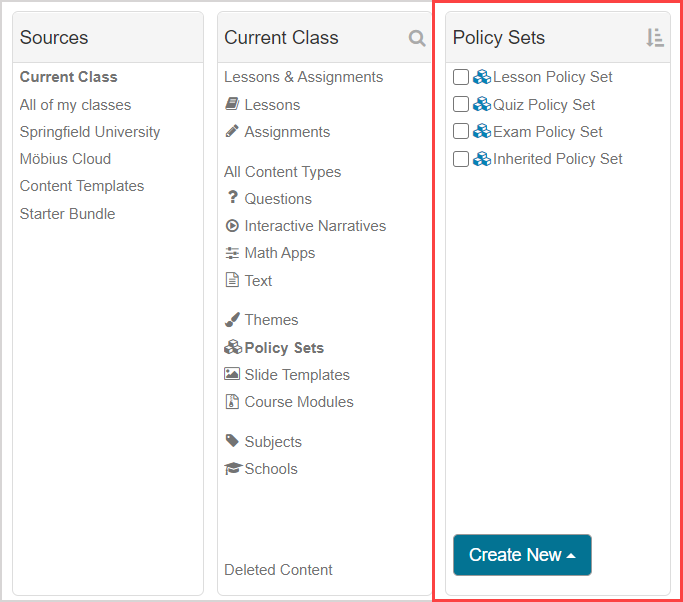Choose Springfield University source
The width and height of the screenshot is (683, 602).
[90, 132]
